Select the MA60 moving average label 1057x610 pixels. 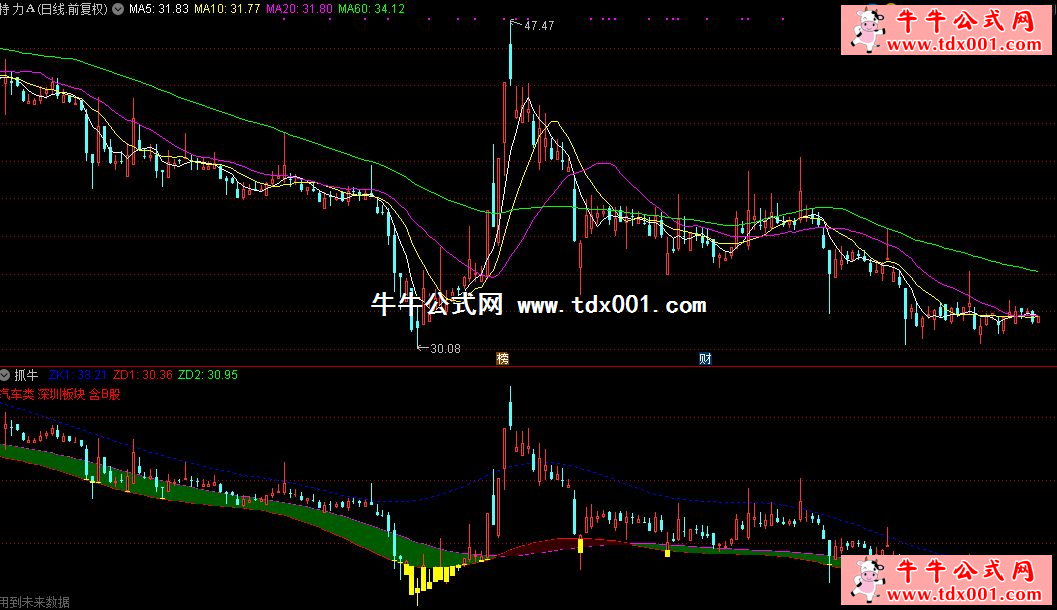(371, 9)
